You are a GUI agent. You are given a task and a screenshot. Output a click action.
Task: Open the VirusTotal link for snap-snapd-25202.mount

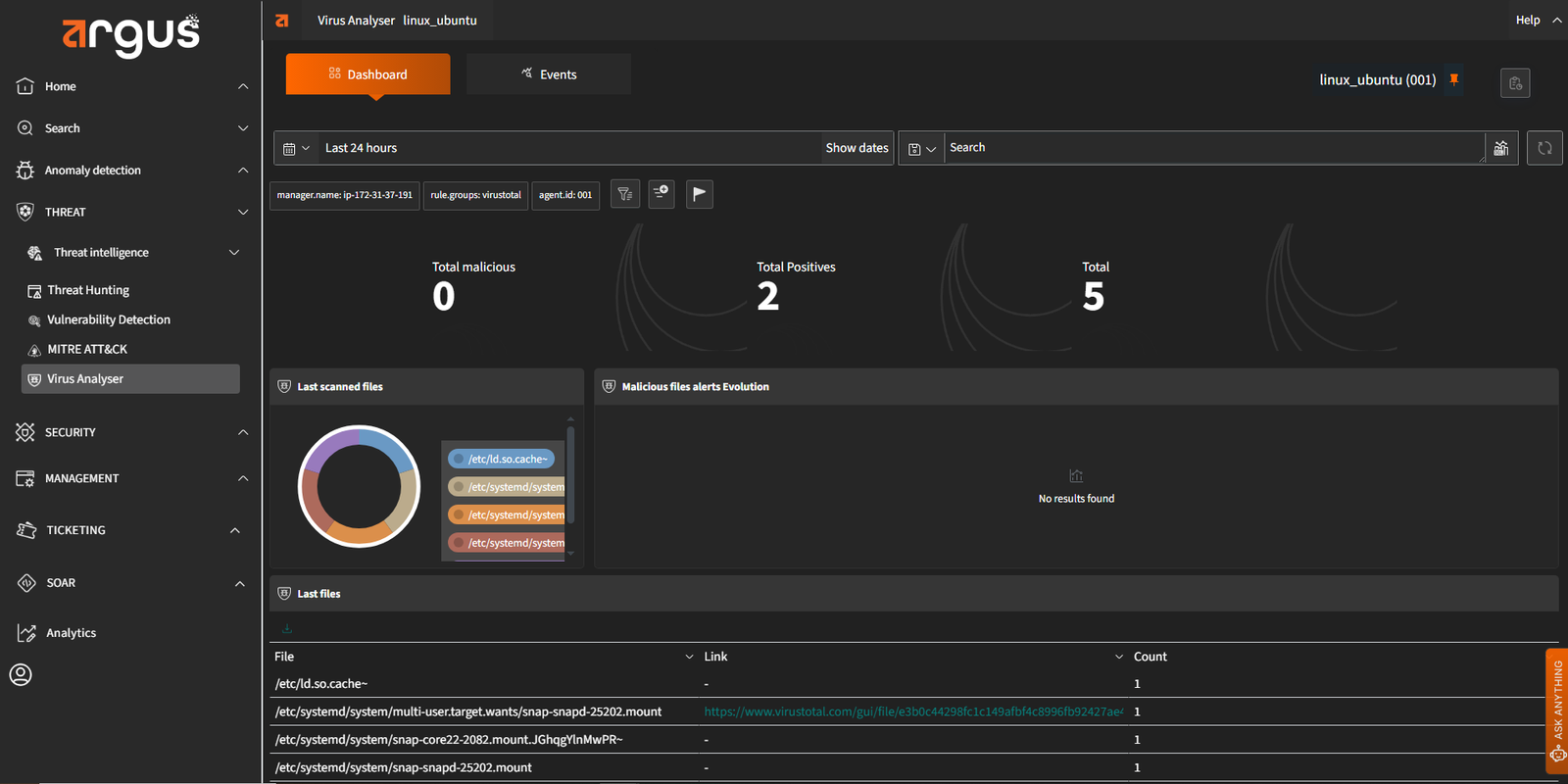(x=912, y=711)
